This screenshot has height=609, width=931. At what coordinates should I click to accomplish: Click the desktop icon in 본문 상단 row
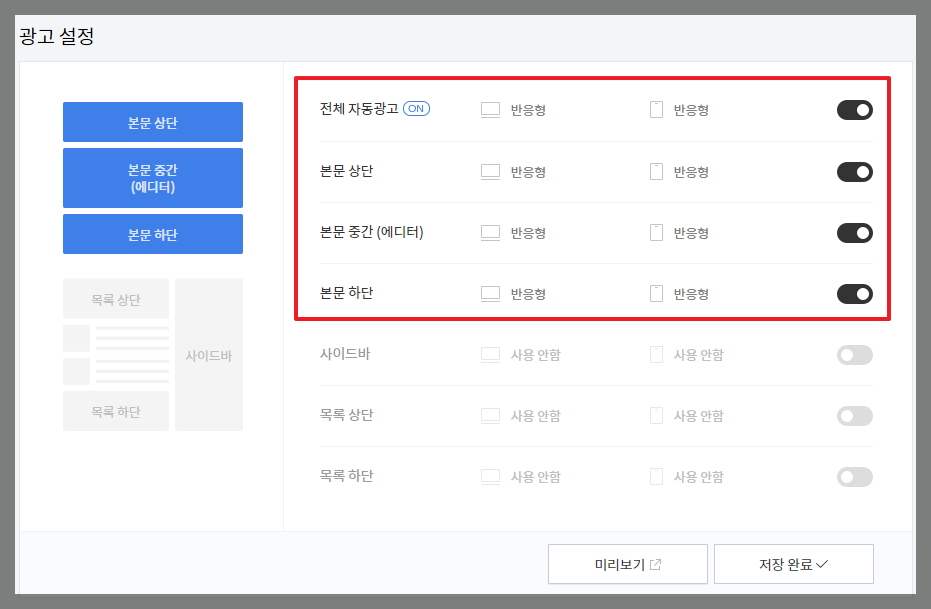[x=490, y=172]
